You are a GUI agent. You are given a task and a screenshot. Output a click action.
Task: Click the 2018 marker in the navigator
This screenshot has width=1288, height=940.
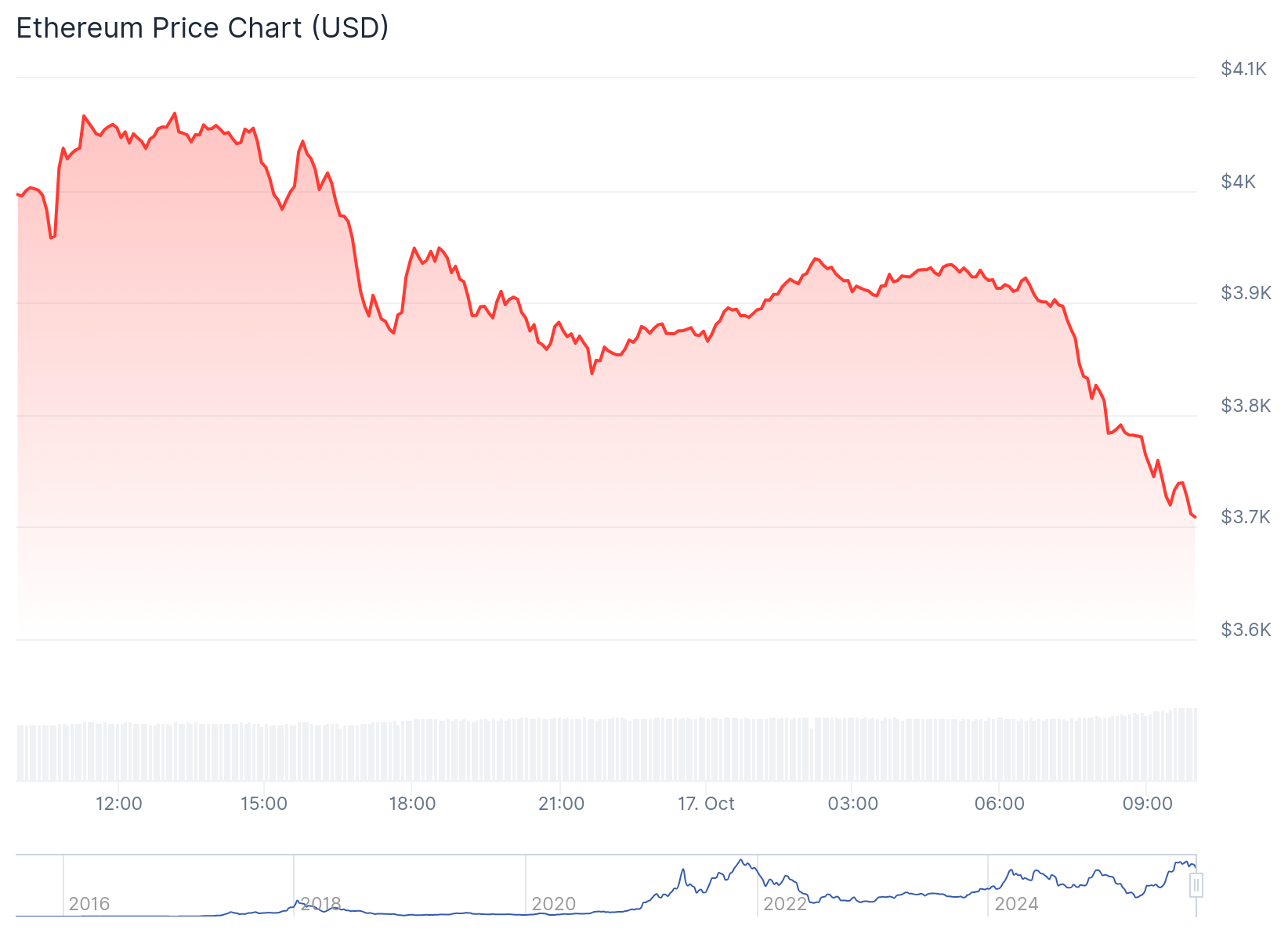click(320, 904)
